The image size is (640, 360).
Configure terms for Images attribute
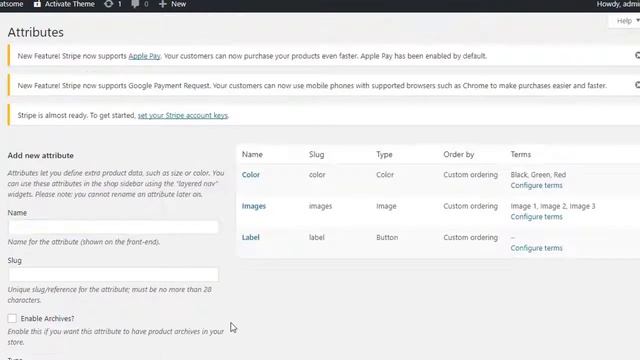[x=536, y=217]
